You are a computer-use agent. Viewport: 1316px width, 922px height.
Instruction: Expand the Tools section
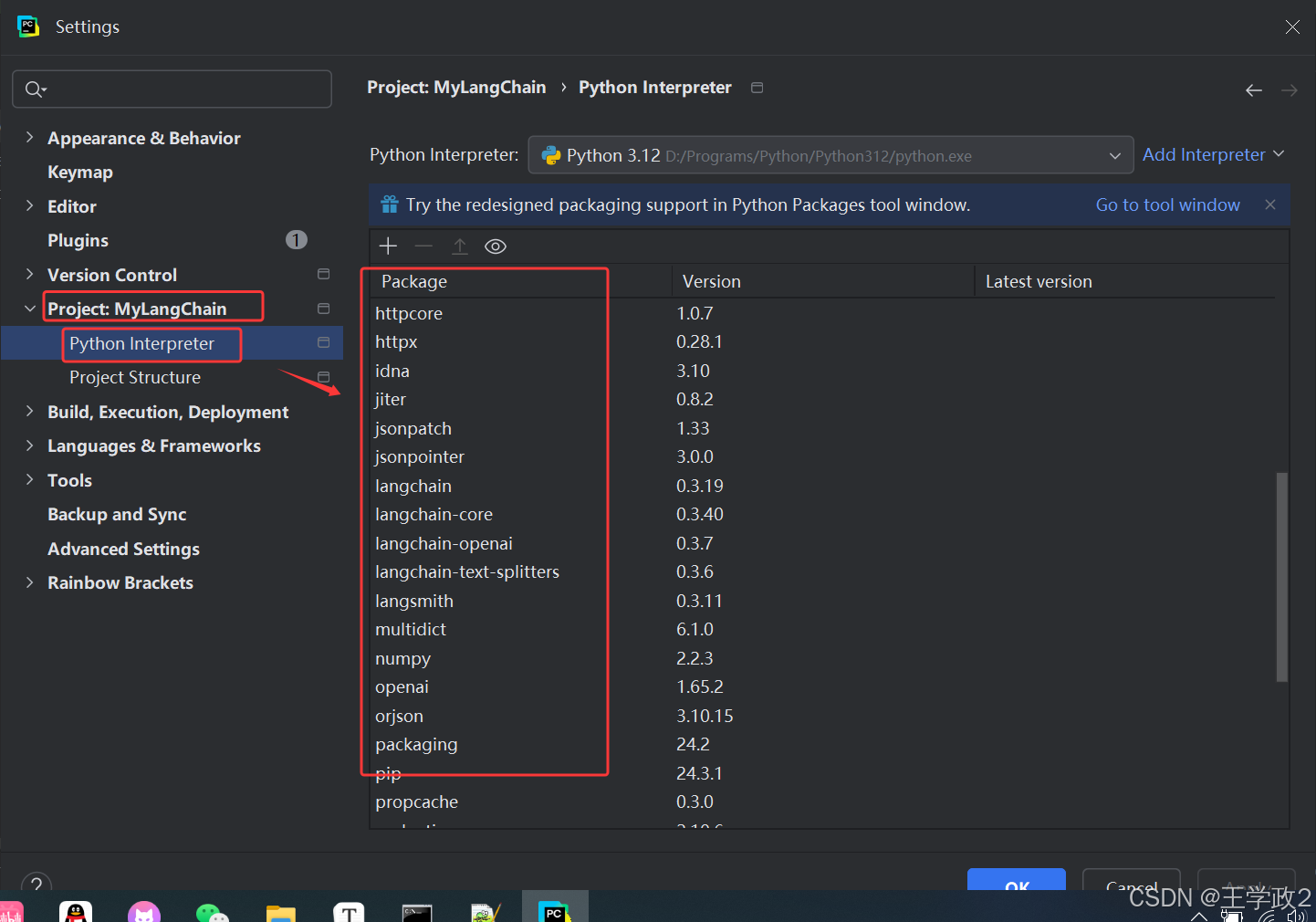click(x=30, y=479)
